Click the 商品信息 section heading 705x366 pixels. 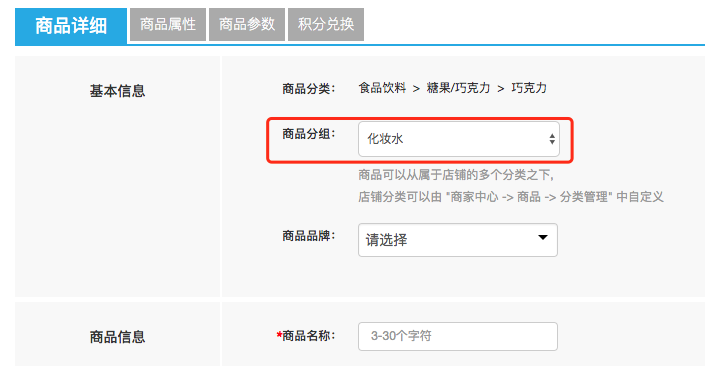click(x=117, y=337)
